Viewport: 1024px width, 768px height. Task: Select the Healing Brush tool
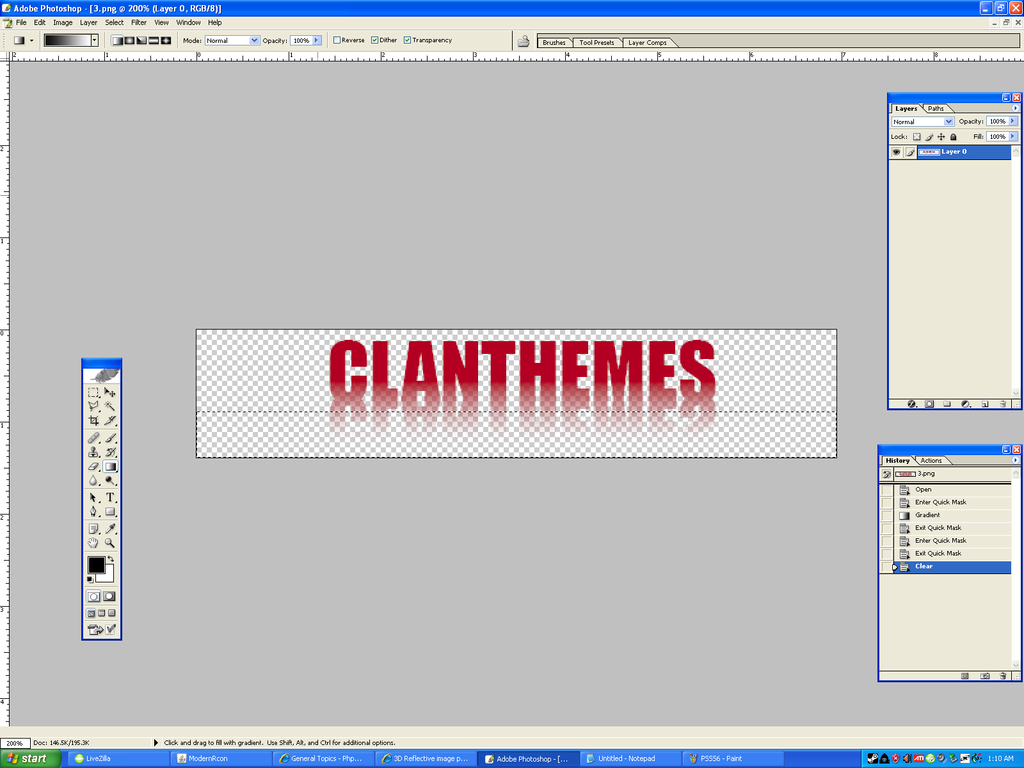(x=93, y=438)
